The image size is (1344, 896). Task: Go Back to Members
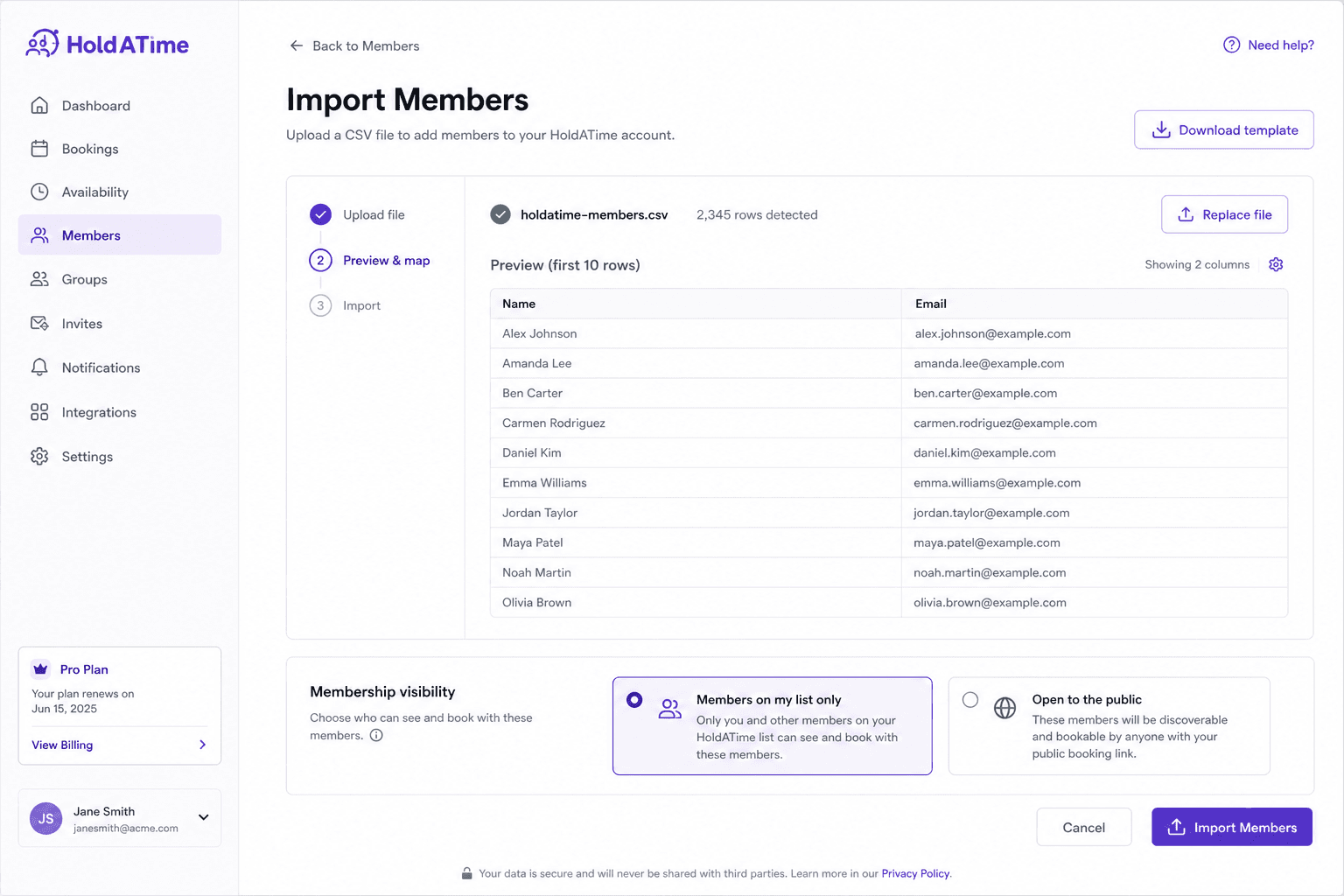(x=354, y=45)
